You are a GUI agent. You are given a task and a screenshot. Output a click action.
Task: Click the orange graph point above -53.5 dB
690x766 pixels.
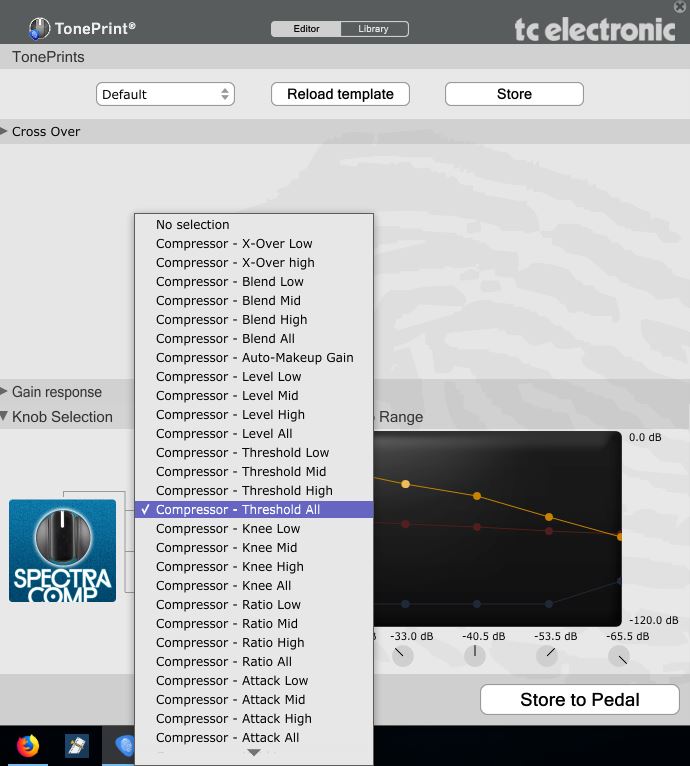tap(549, 517)
